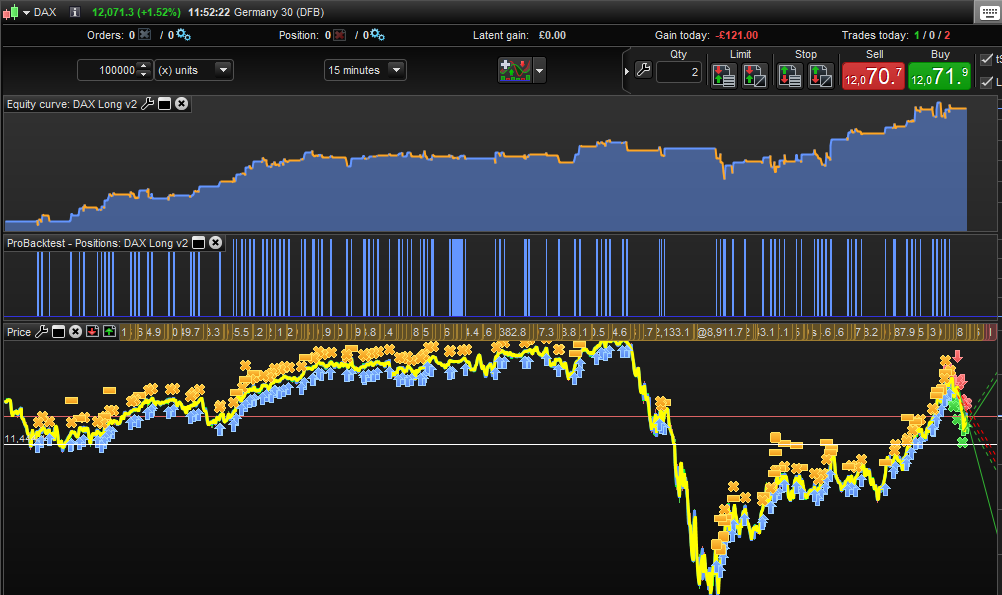Click second Stop order icon
Image resolution: width=1002 pixels, height=595 pixels.
[x=821, y=75]
